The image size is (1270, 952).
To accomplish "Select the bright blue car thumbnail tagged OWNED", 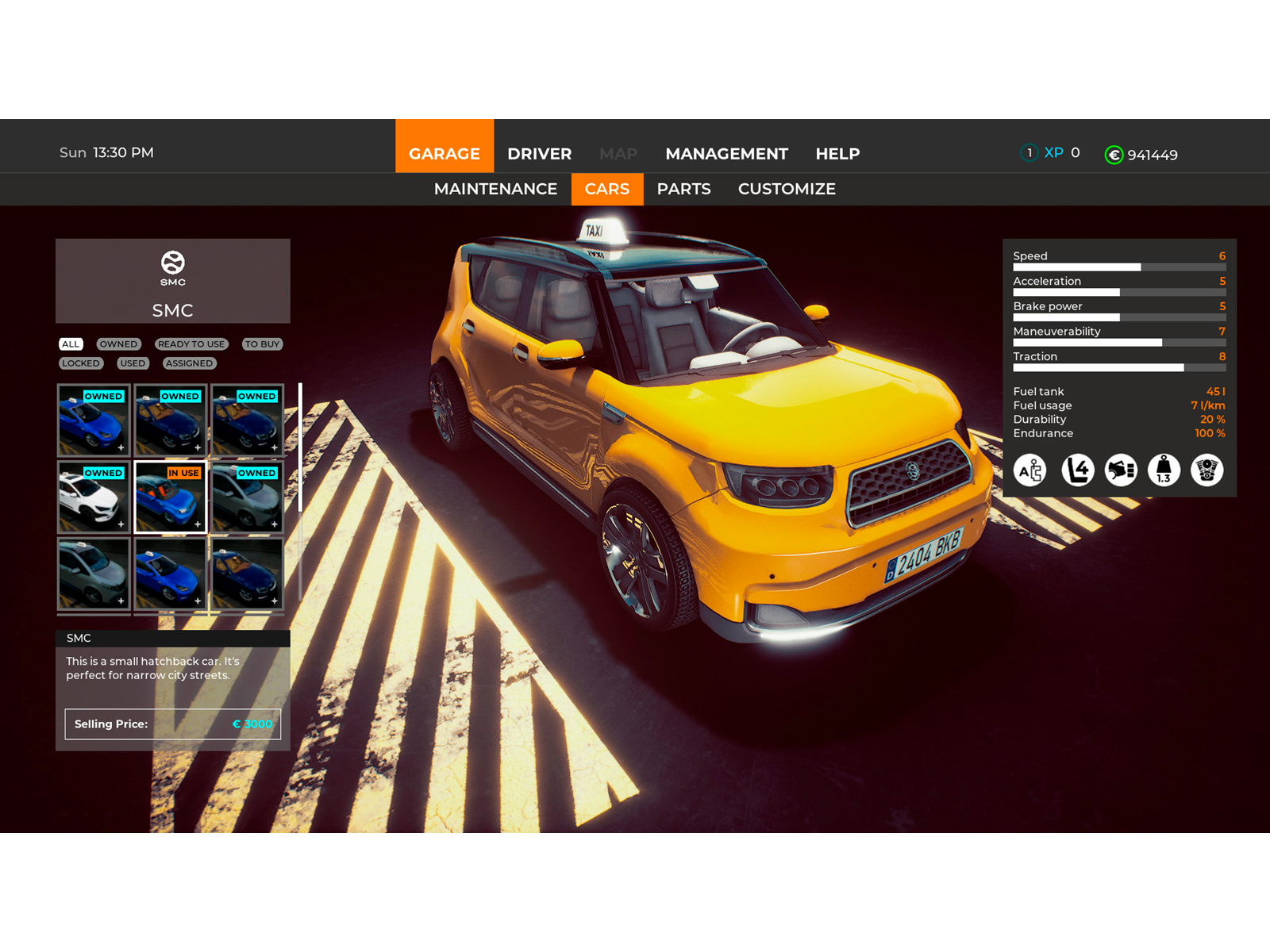I will [94, 420].
